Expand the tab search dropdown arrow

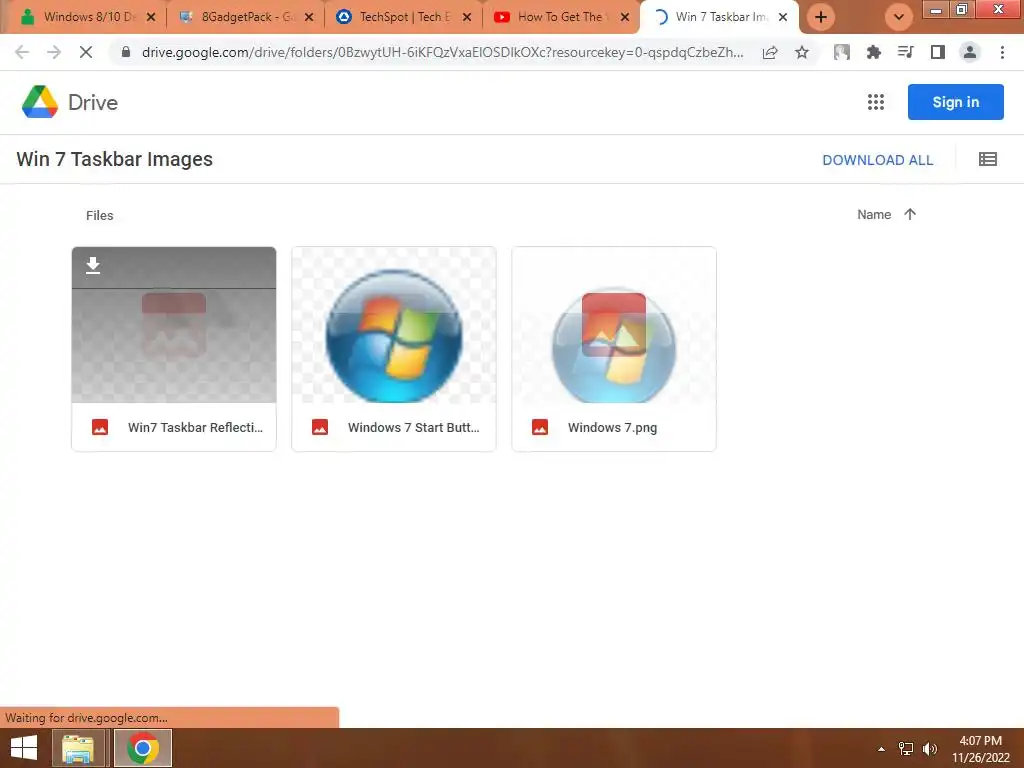tap(899, 17)
